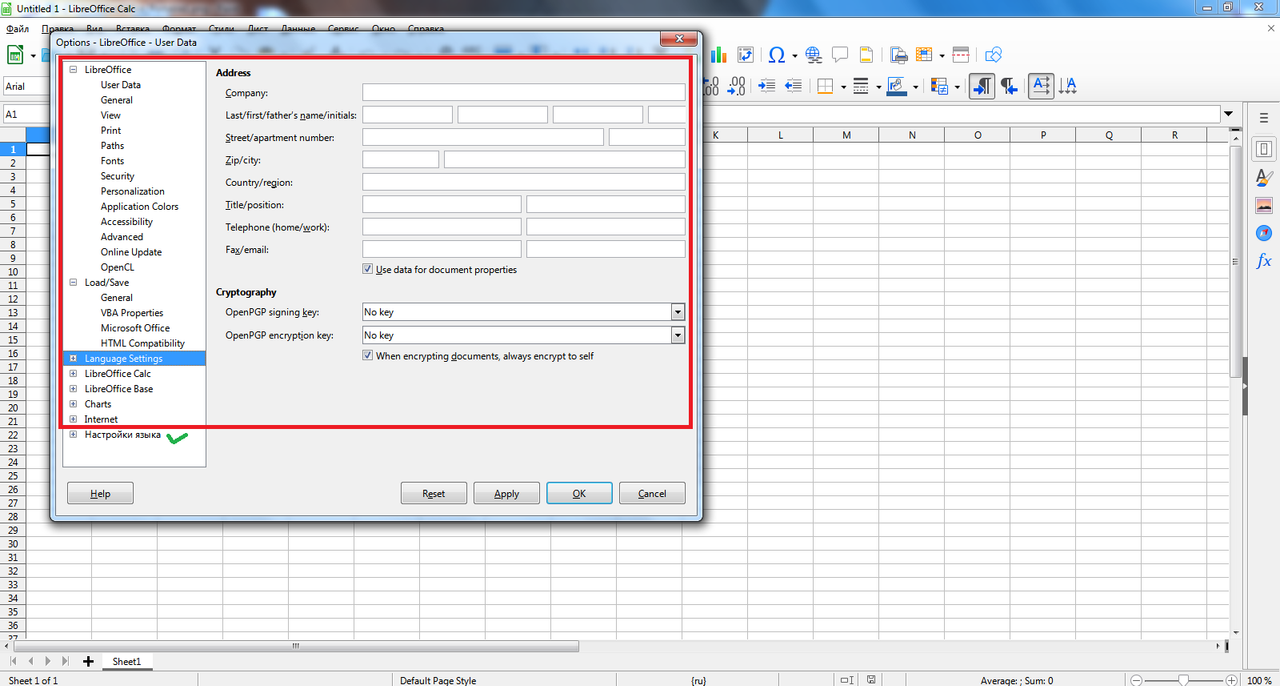Collapse the LibreOffice tree node
The image size is (1280, 686).
point(73,70)
